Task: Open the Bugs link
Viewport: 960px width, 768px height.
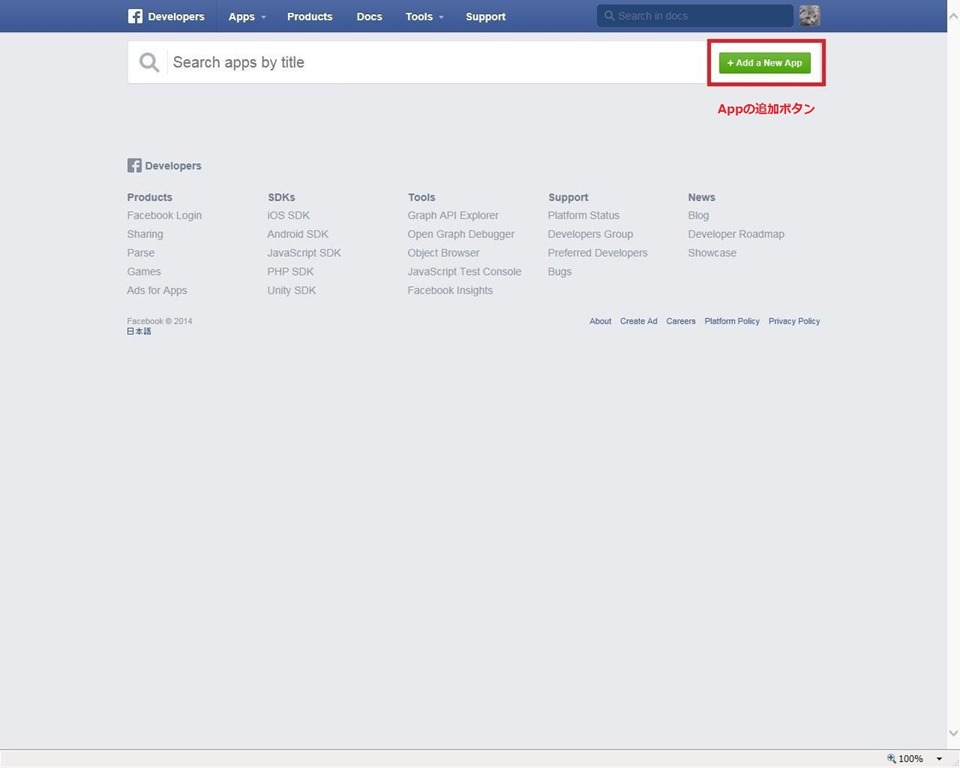Action: (560, 271)
